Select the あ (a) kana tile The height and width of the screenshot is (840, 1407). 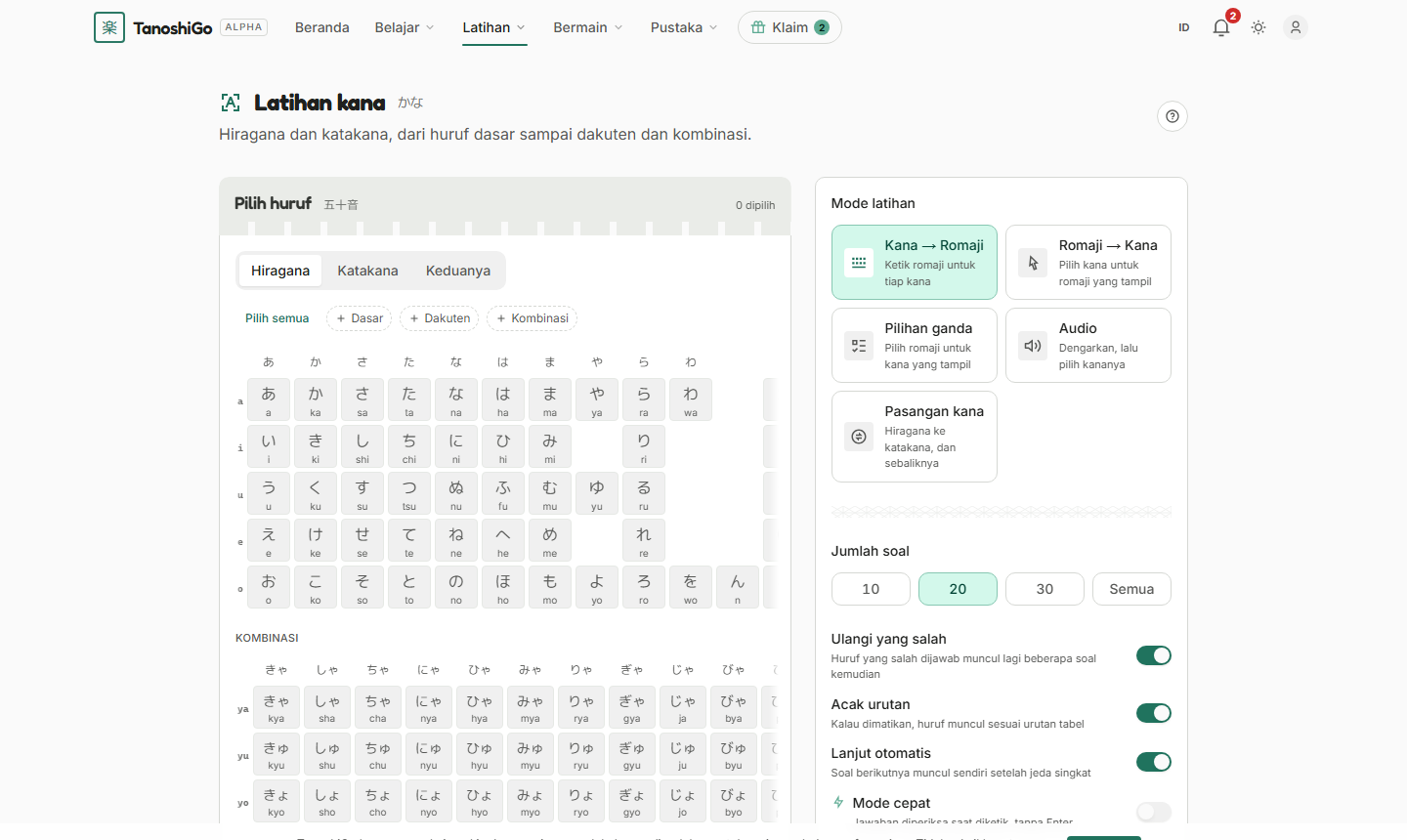(x=269, y=399)
